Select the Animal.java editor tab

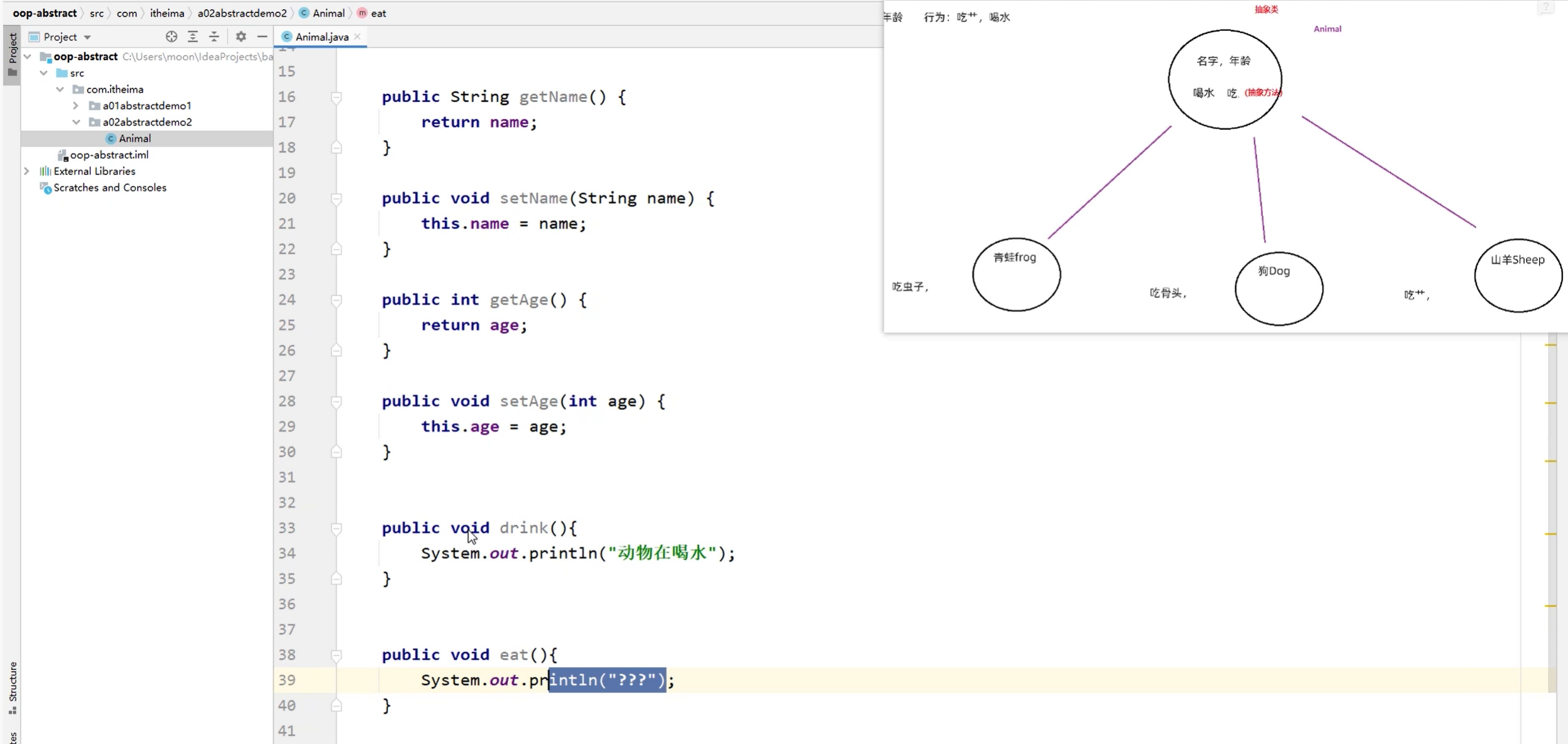(321, 36)
